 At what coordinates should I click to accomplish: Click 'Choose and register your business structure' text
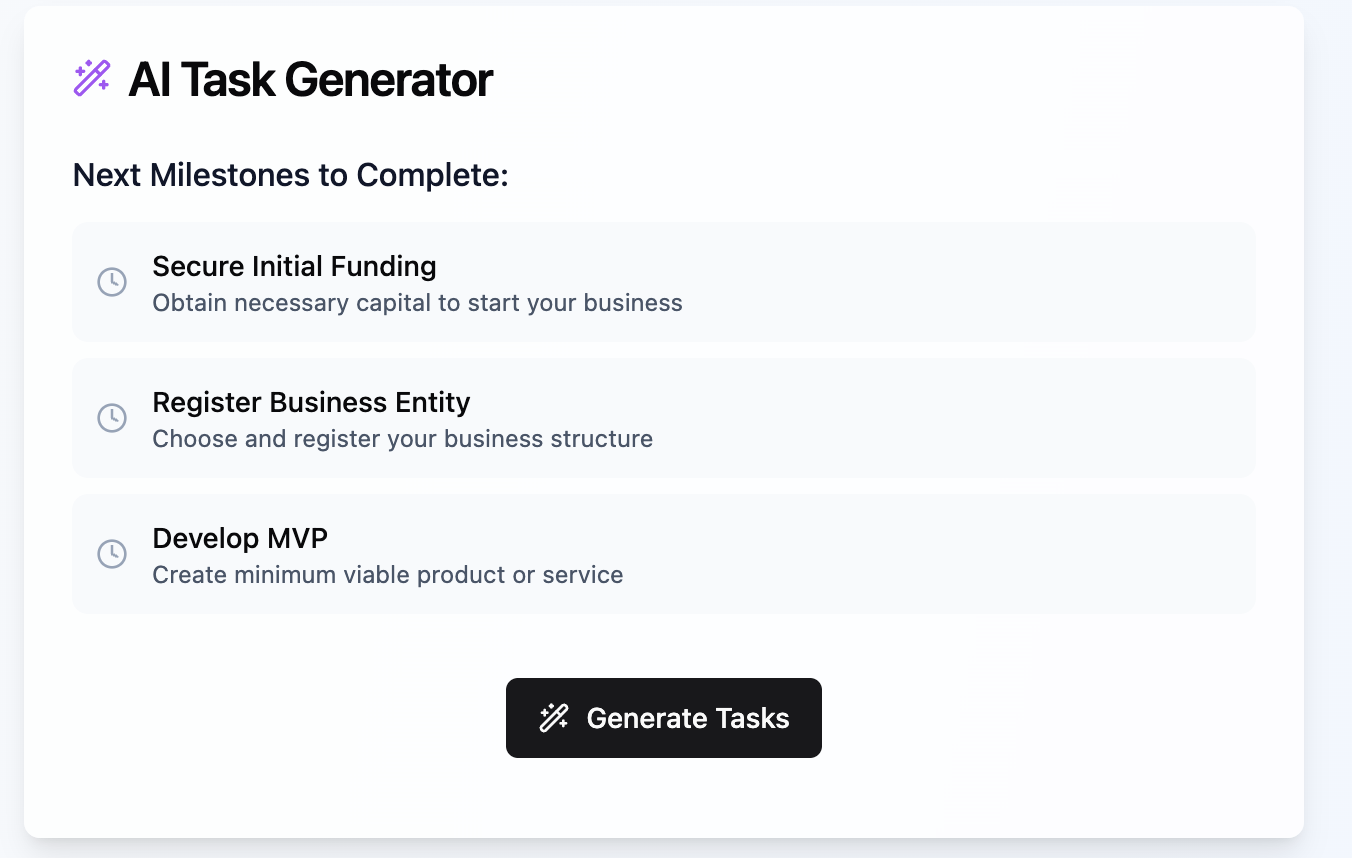[x=402, y=439]
